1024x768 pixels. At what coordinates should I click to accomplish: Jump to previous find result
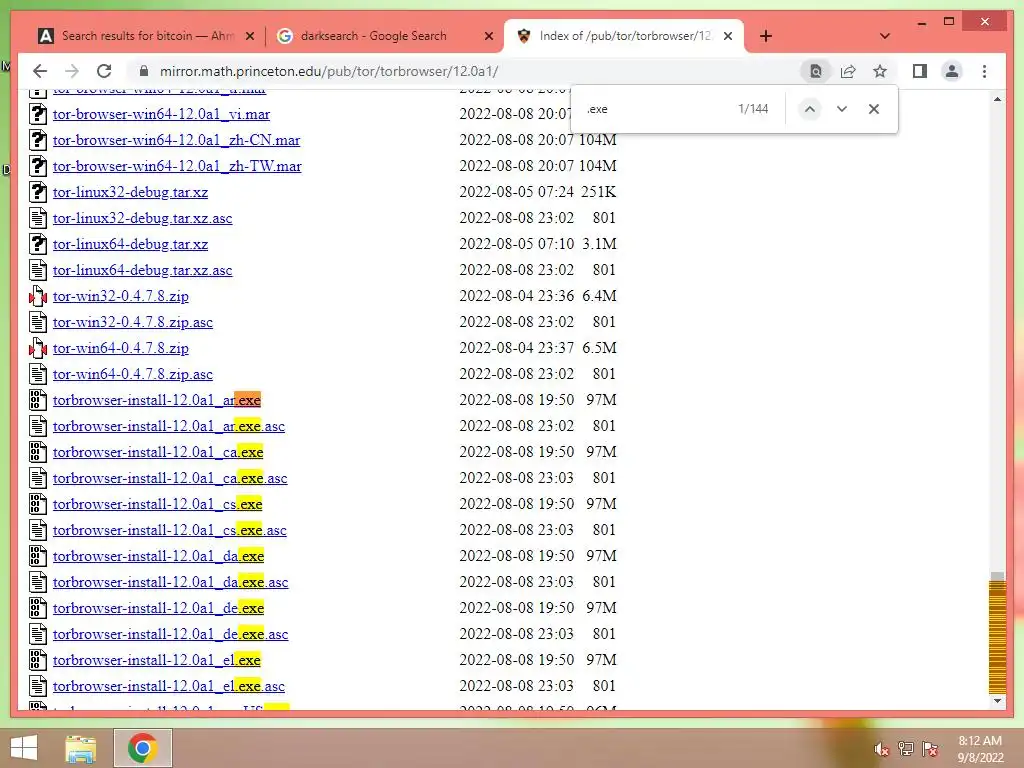point(809,109)
